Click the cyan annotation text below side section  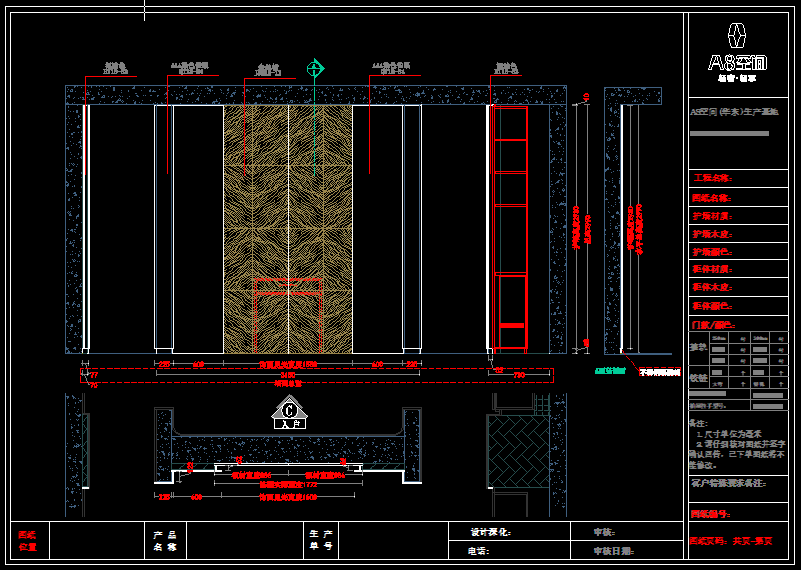(609, 370)
